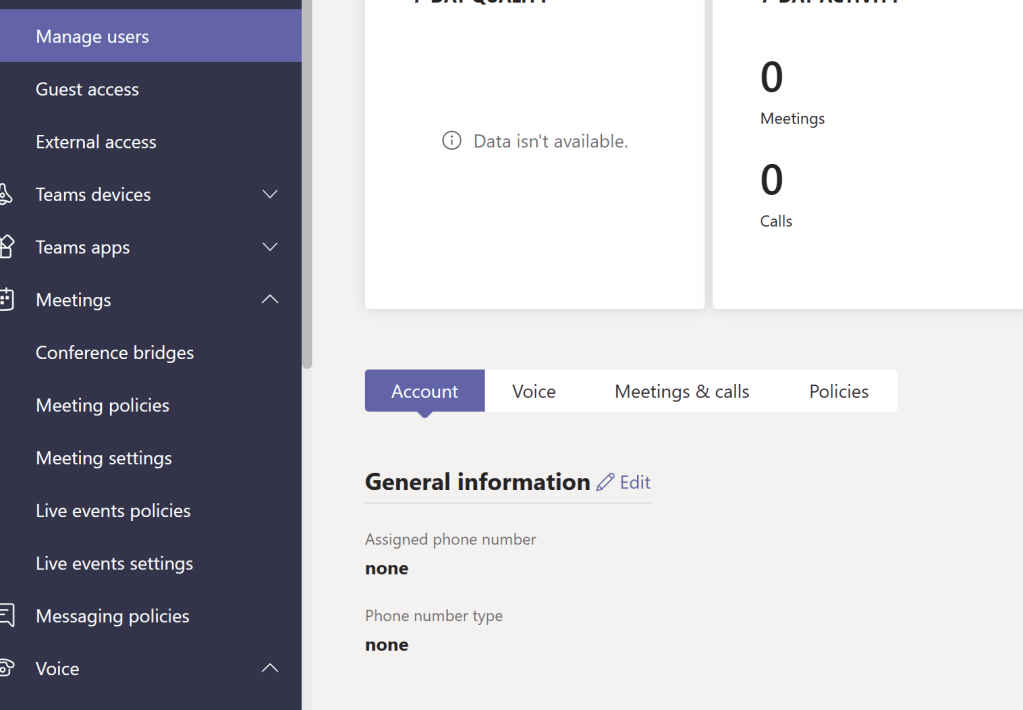This screenshot has width=1023, height=710.
Task: Select the Policies tab
Action: click(x=838, y=391)
